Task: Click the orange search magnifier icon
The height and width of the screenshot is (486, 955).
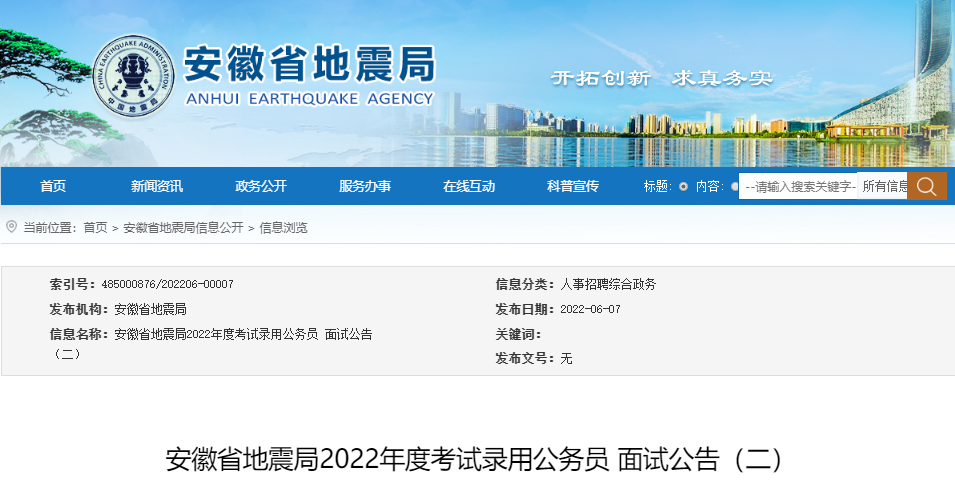Action: coord(926,186)
